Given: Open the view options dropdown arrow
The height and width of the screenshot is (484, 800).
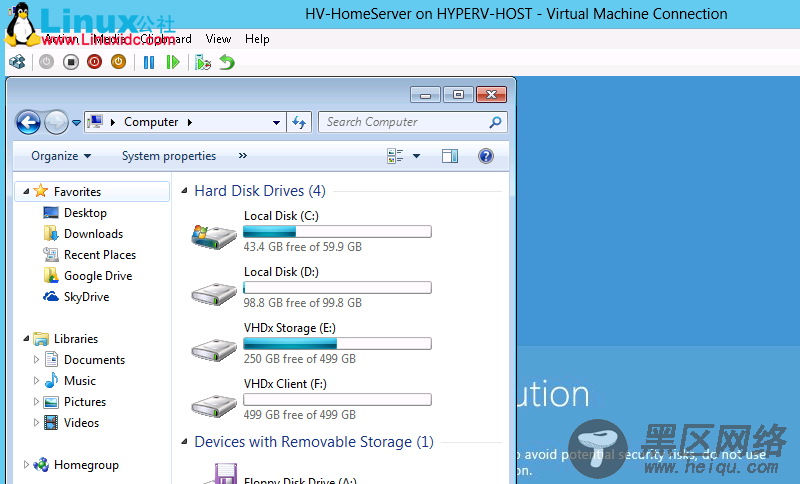Looking at the screenshot, I should pyautogui.click(x=416, y=156).
